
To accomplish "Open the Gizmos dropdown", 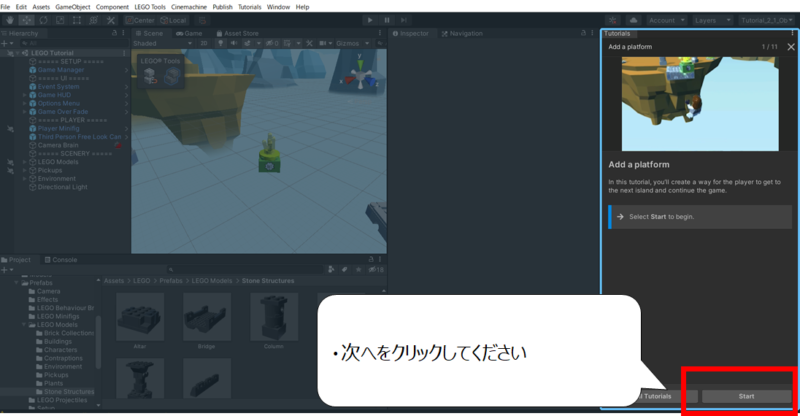I will pos(353,43).
